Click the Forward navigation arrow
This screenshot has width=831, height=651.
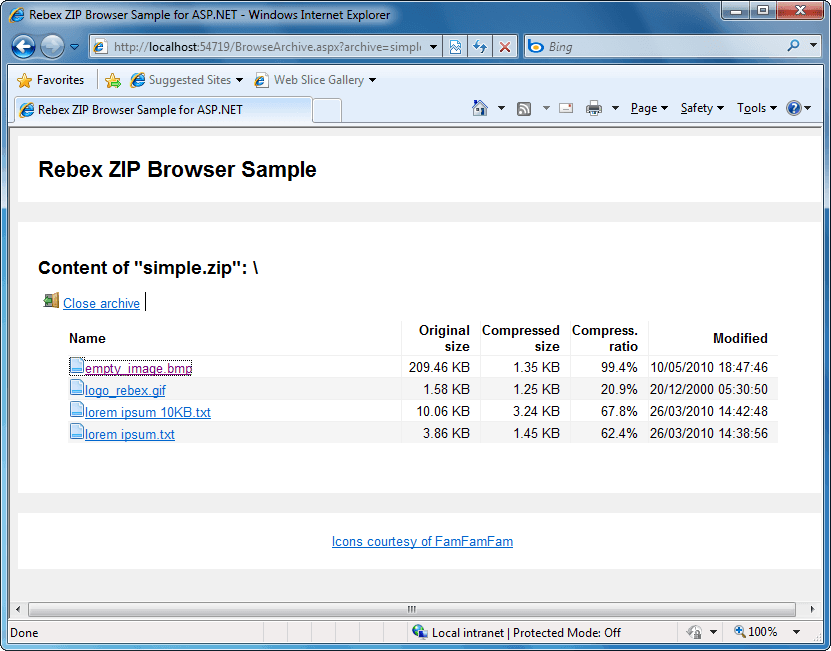(52, 47)
